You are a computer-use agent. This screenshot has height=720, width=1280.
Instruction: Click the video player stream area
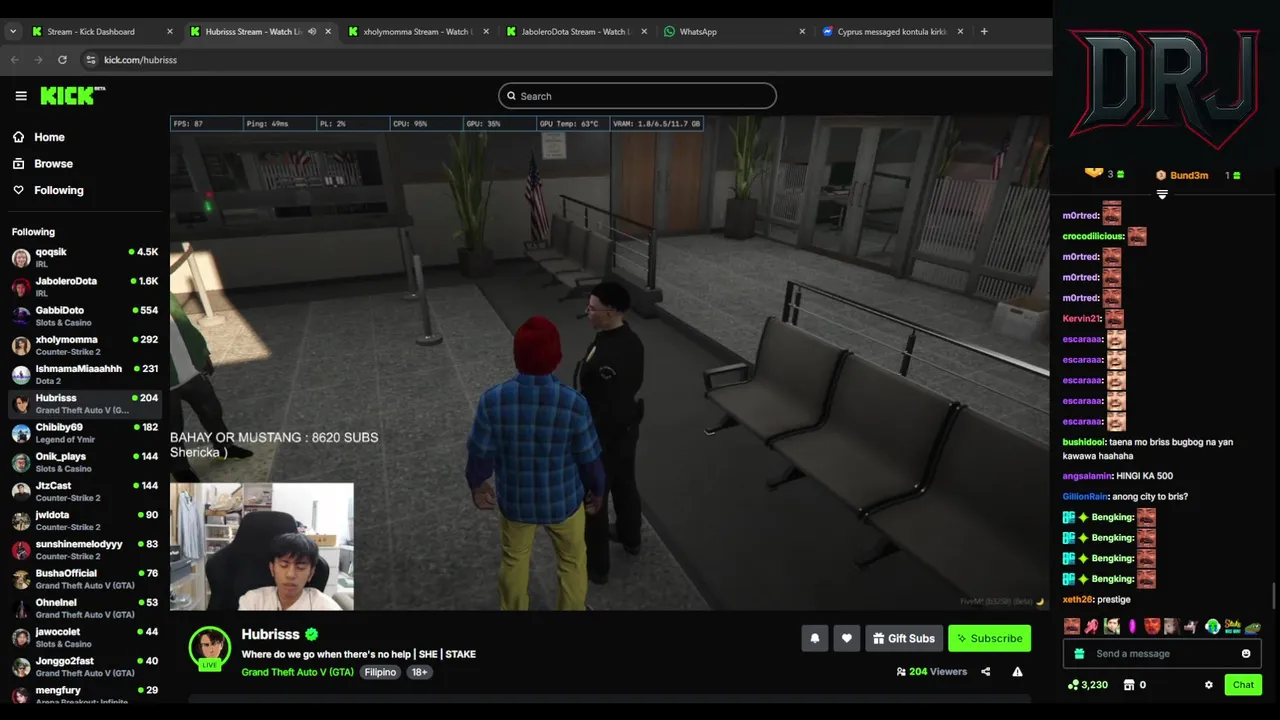click(x=609, y=363)
